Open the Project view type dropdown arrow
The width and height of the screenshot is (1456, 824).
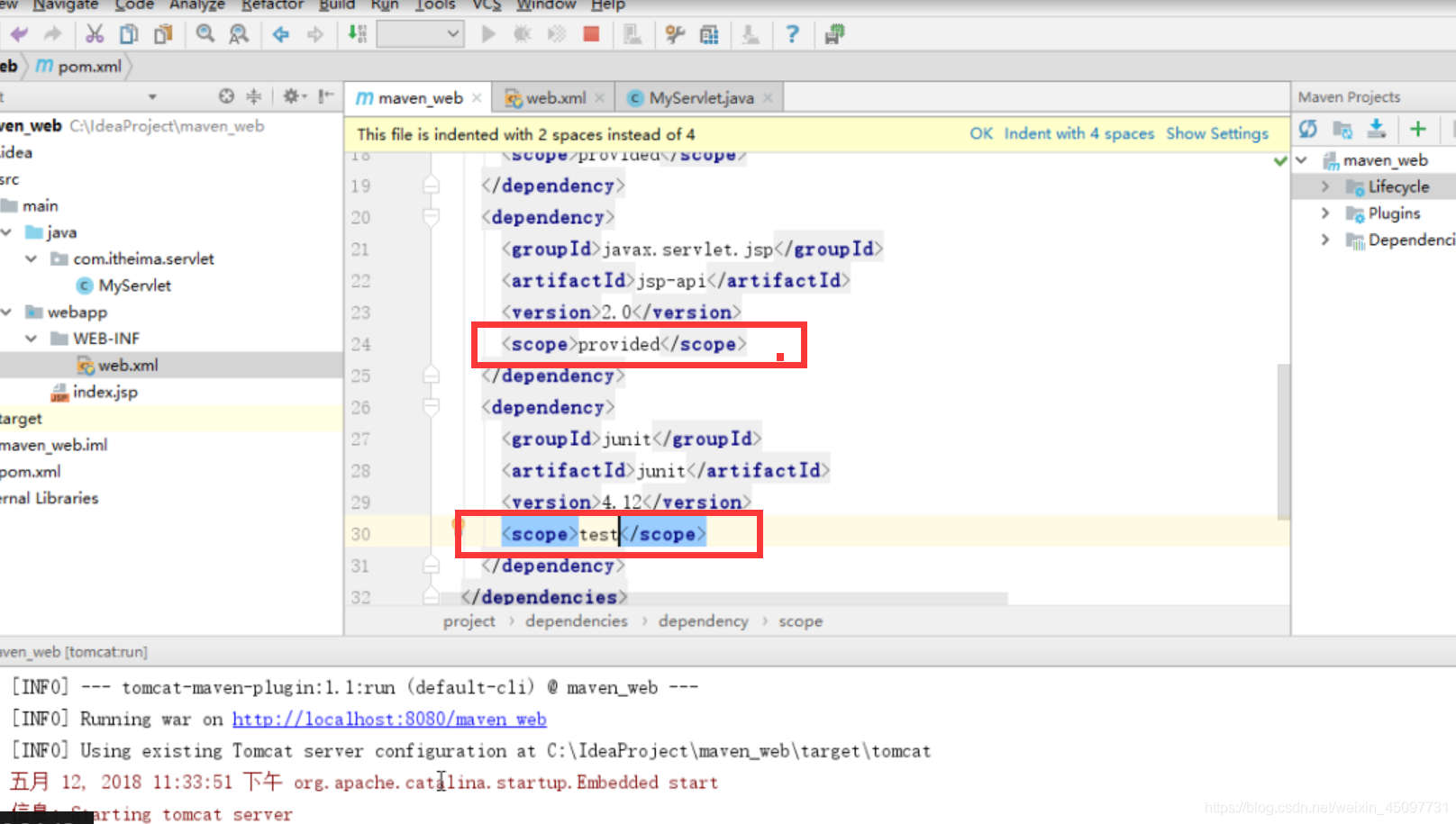152,96
